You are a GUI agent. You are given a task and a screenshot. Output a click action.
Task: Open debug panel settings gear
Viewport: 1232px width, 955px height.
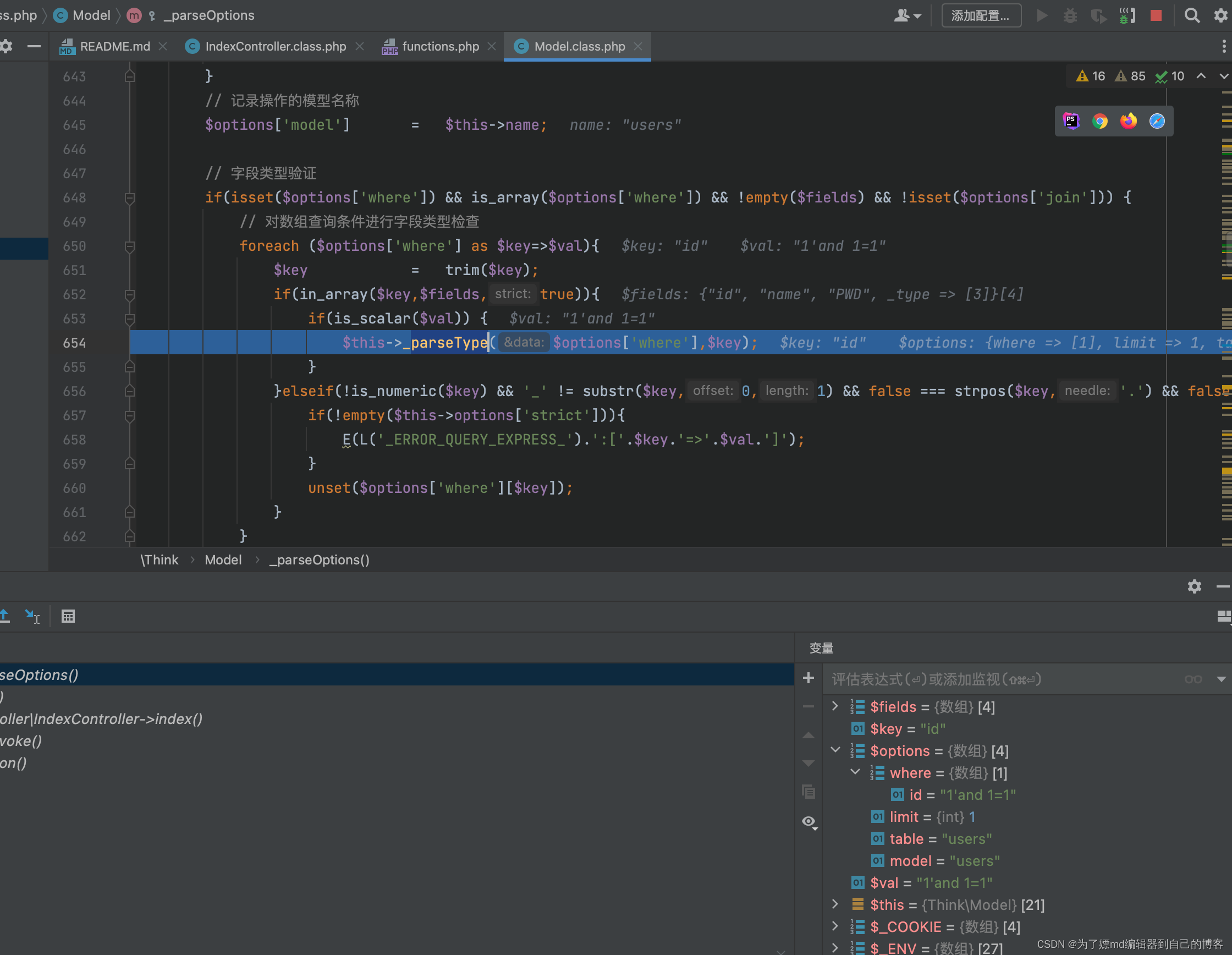pos(1194,586)
